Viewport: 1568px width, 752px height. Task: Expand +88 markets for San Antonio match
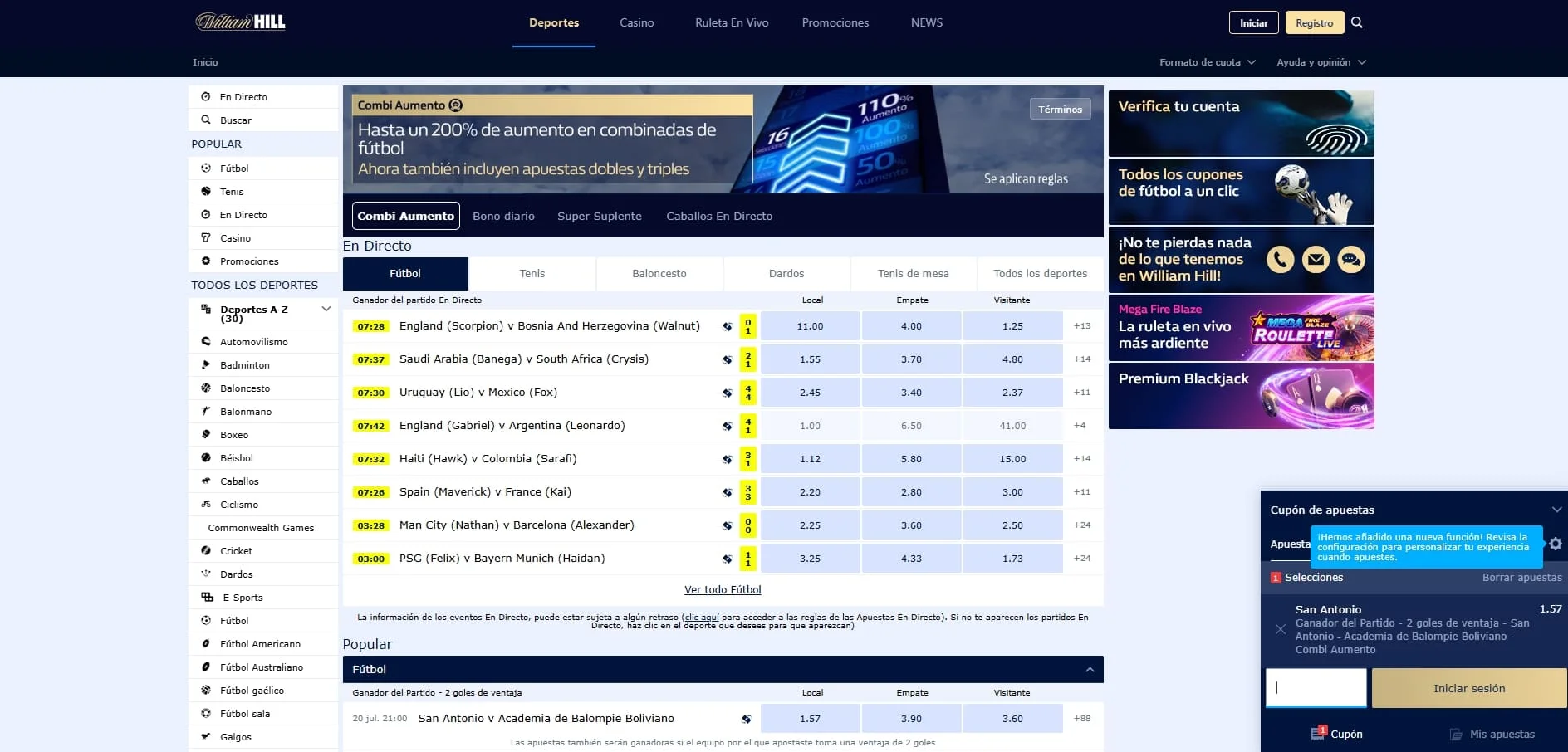(x=1082, y=719)
